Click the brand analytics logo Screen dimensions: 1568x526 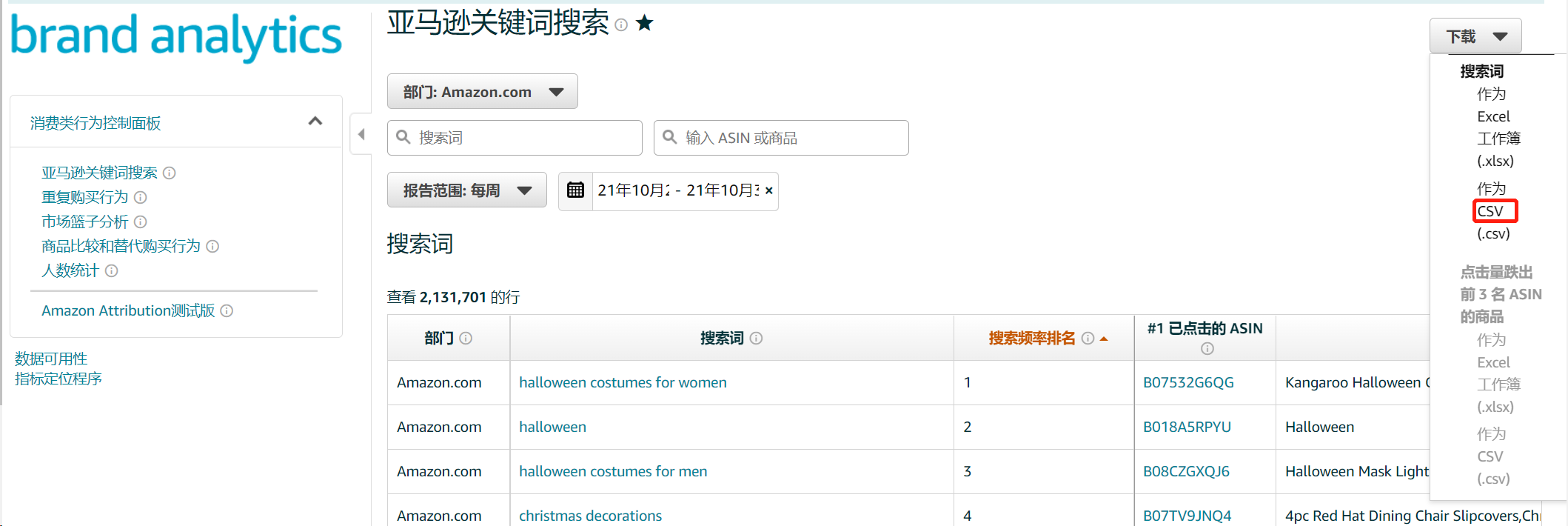coord(176,36)
